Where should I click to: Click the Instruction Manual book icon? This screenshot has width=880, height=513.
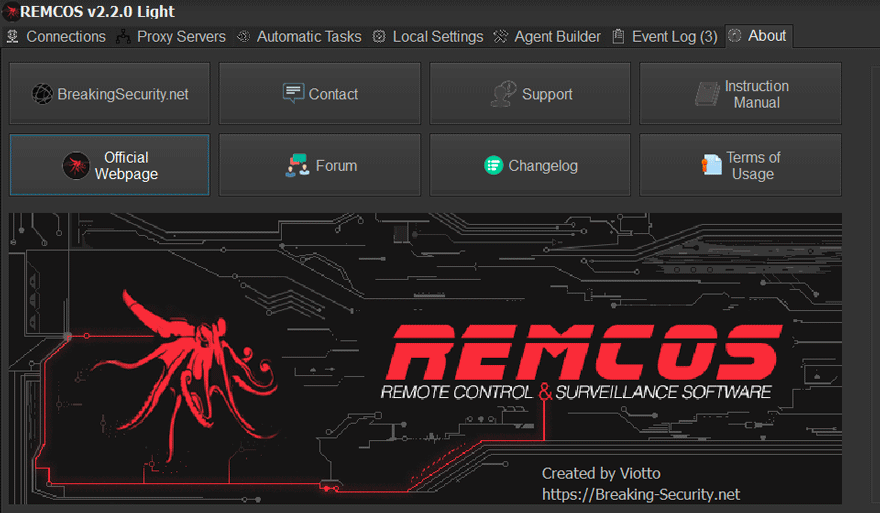[x=707, y=94]
